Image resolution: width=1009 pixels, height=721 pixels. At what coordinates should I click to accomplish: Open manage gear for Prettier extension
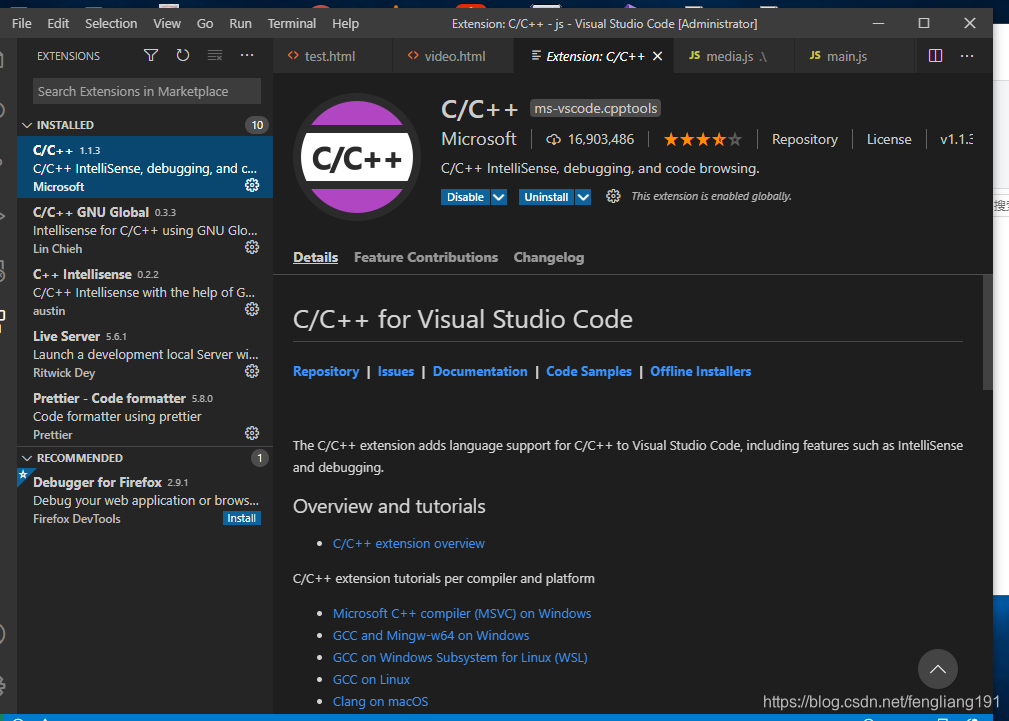(252, 433)
